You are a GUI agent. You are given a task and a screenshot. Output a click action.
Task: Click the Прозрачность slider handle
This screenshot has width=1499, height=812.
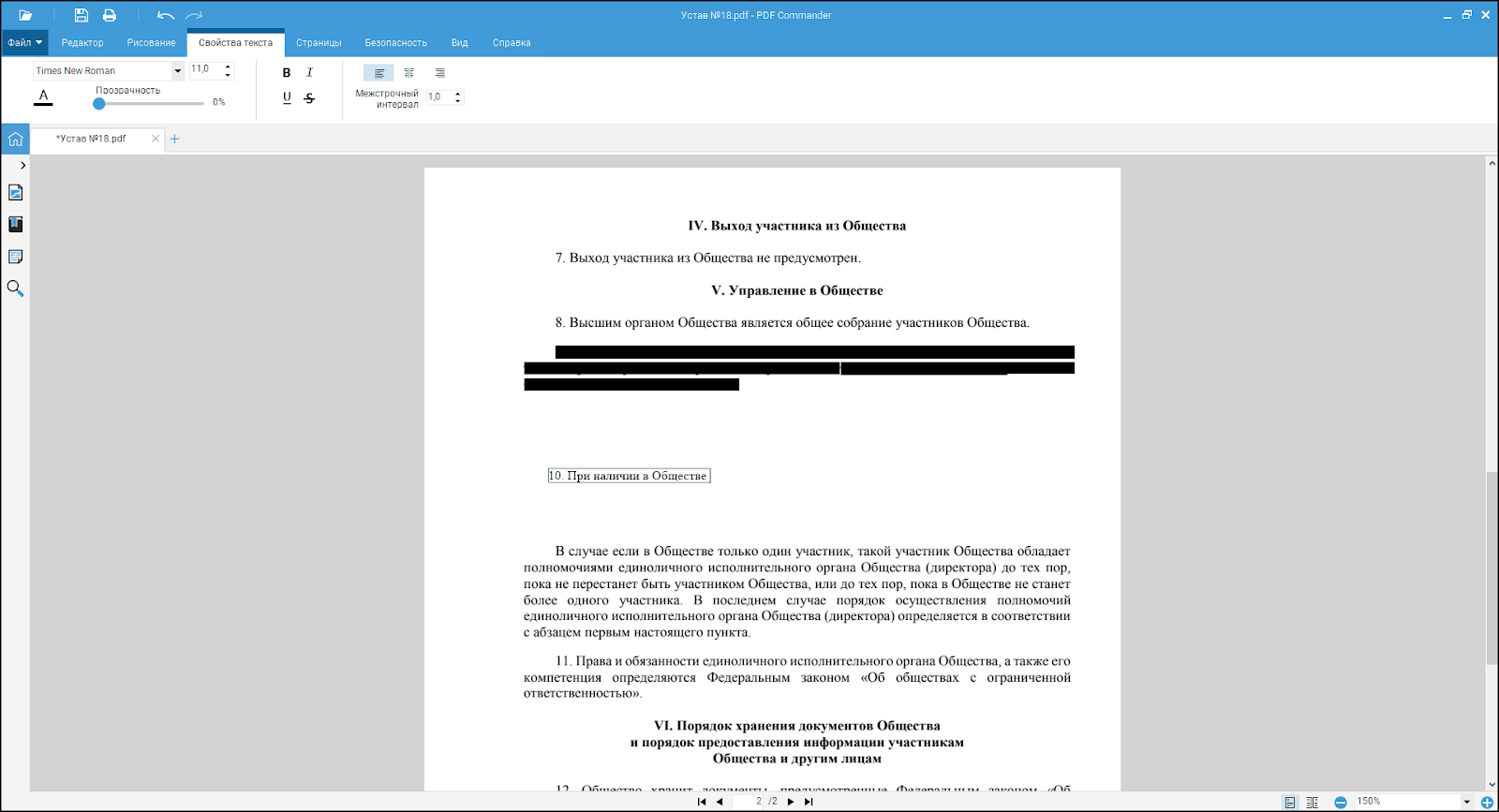pyautogui.click(x=99, y=103)
